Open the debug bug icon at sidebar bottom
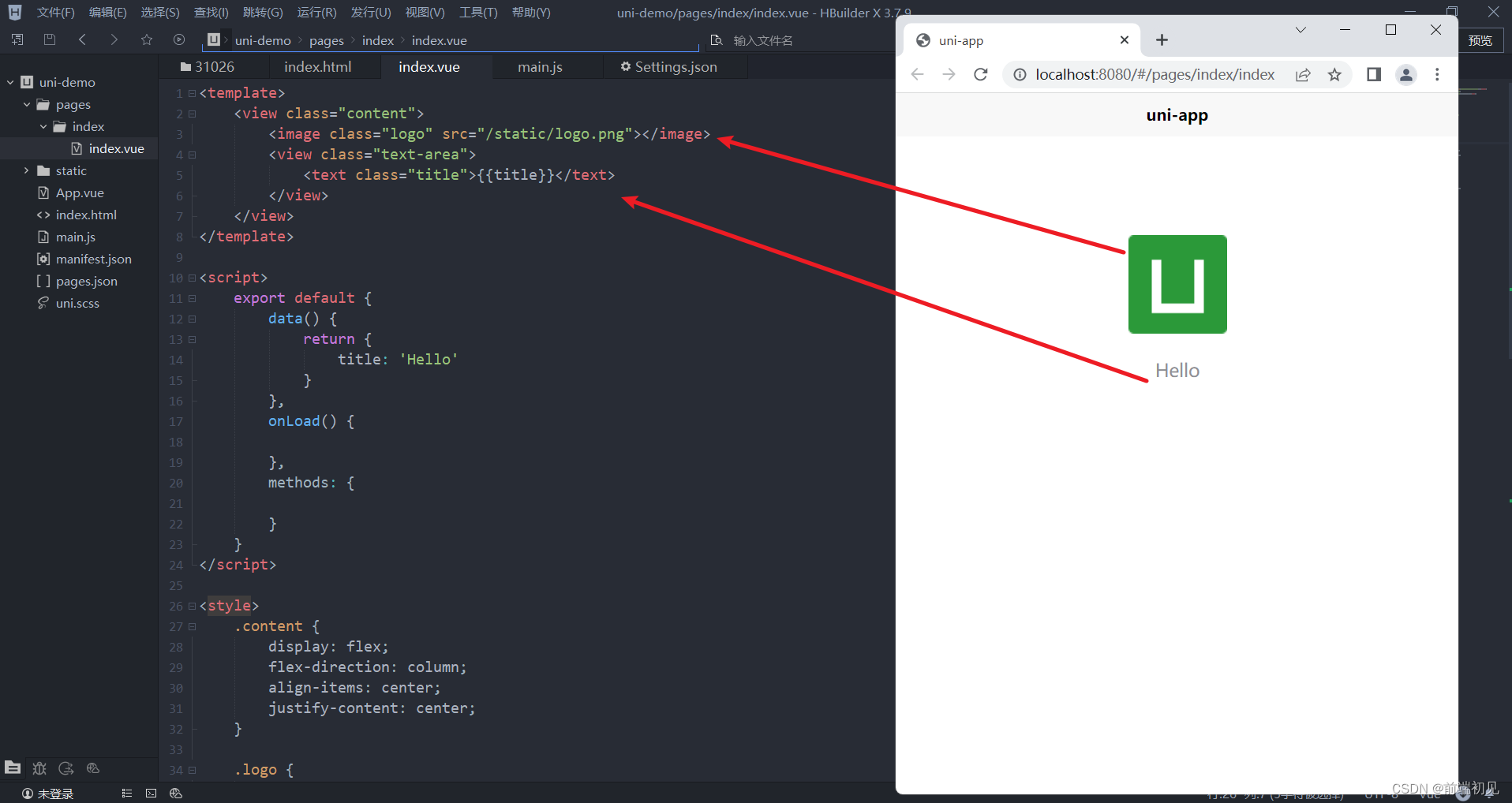The height and width of the screenshot is (803, 1512). (x=39, y=768)
